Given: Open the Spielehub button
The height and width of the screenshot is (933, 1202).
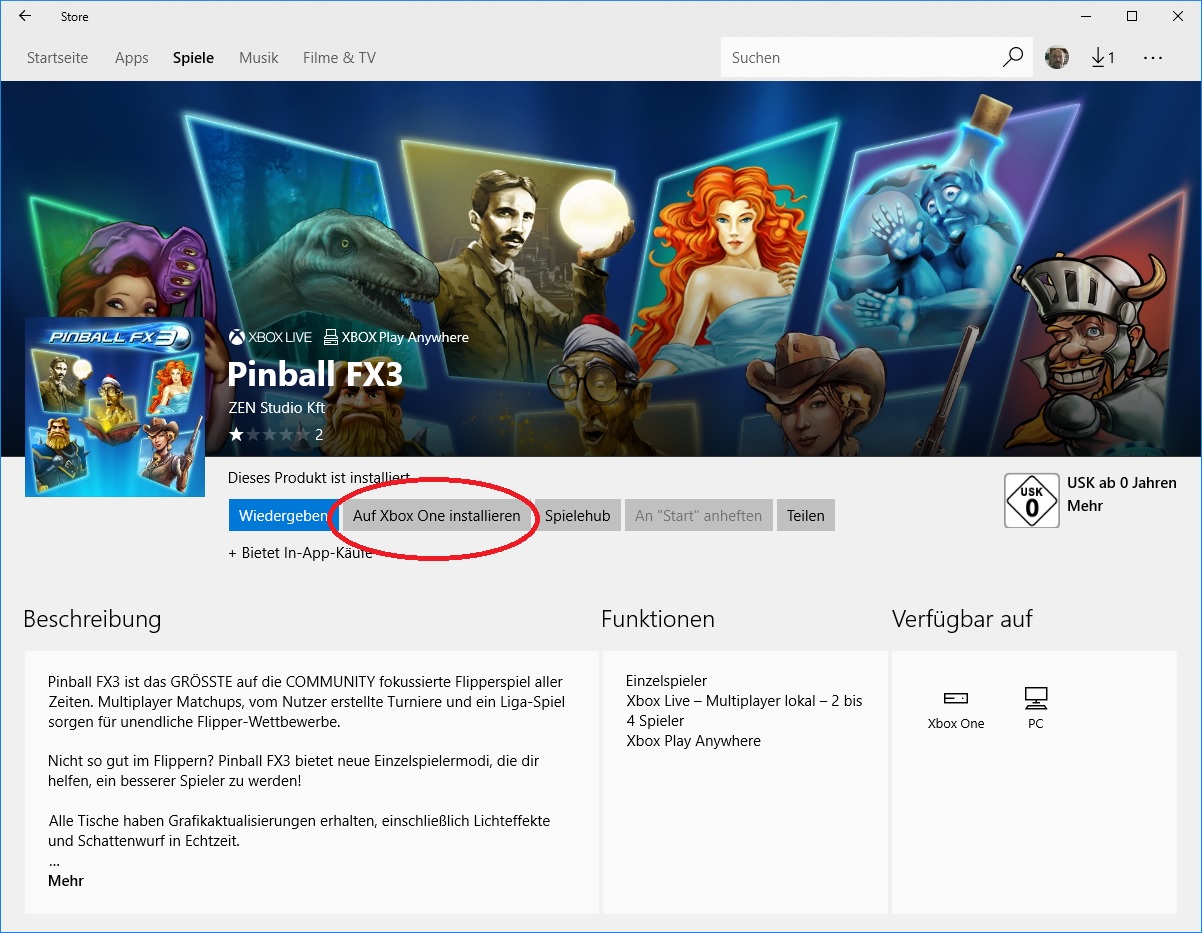Looking at the screenshot, I should (x=577, y=516).
